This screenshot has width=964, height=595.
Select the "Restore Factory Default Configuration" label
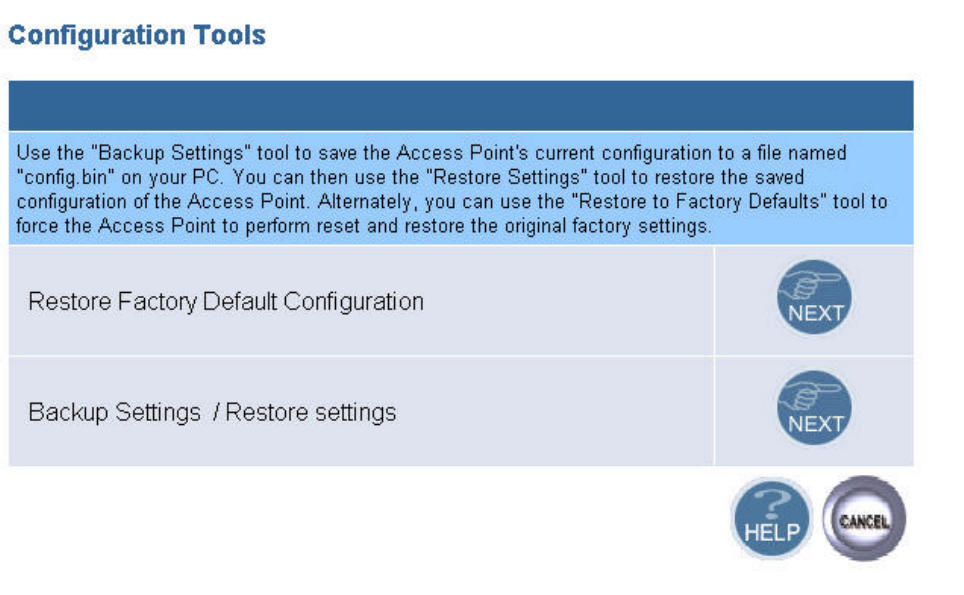click(x=226, y=302)
